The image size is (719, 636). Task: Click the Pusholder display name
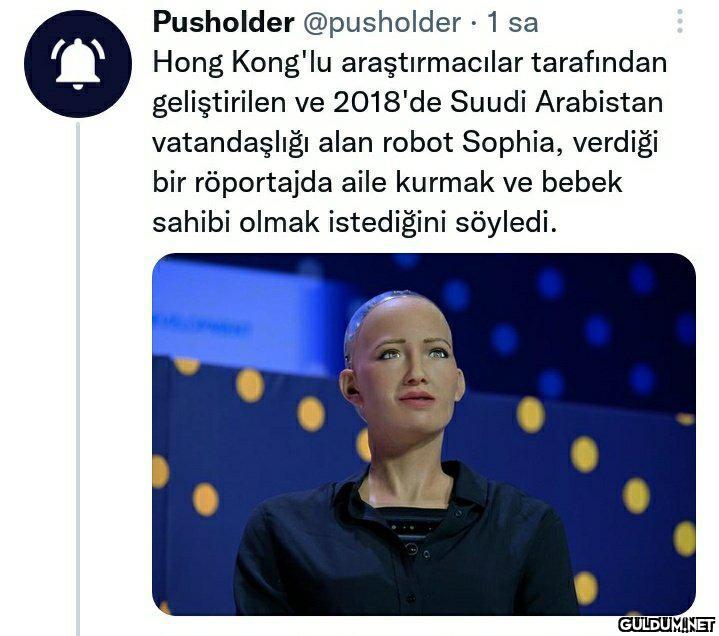point(223,22)
